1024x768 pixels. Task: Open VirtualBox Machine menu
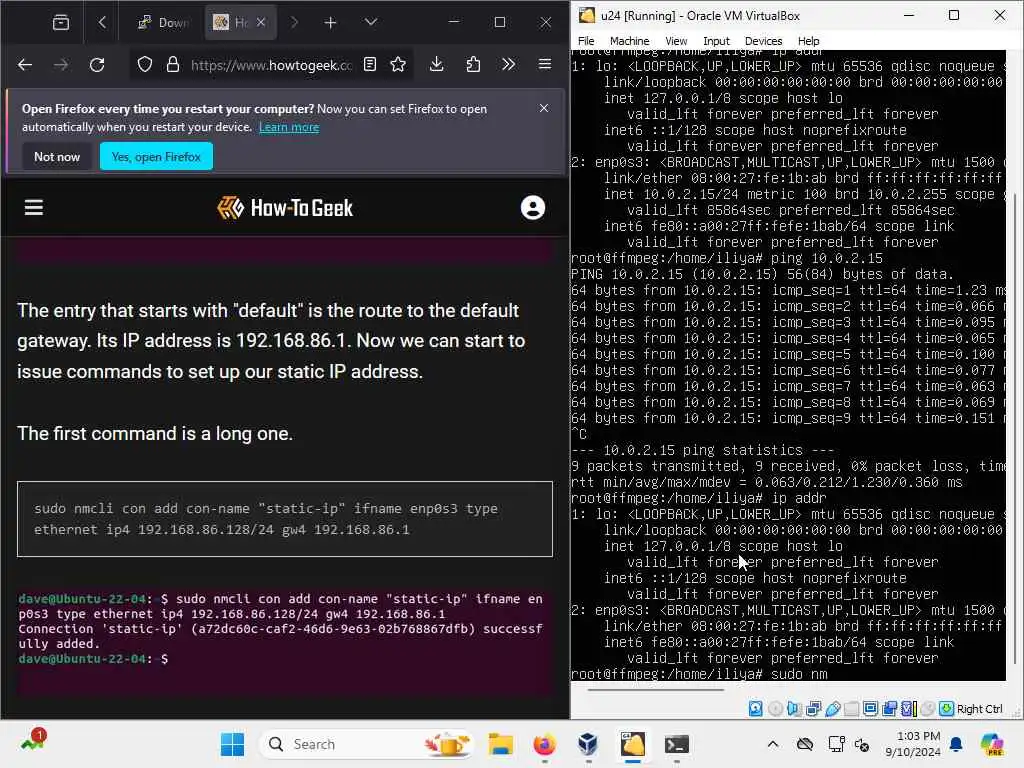(x=630, y=40)
